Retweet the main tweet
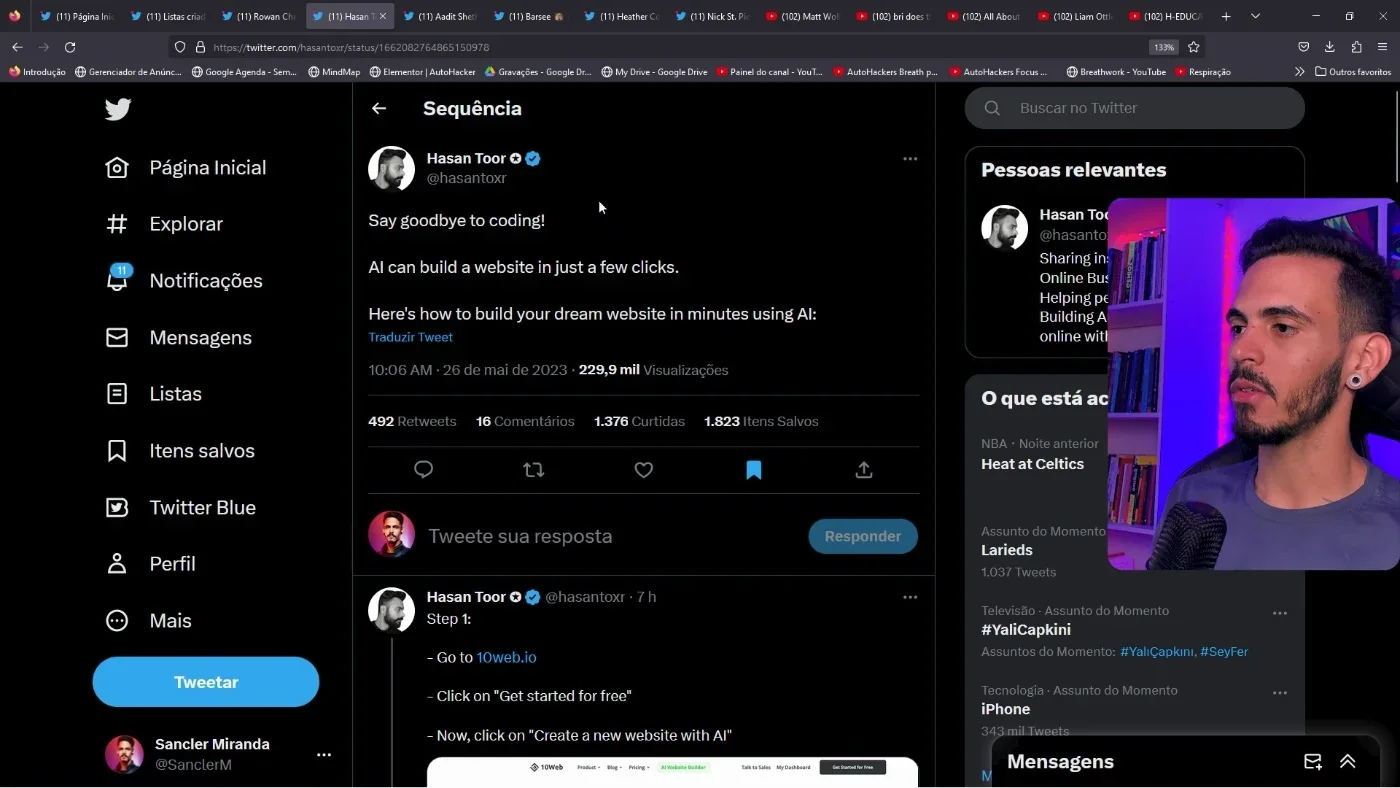This screenshot has height=788, width=1400. [x=534, y=469]
